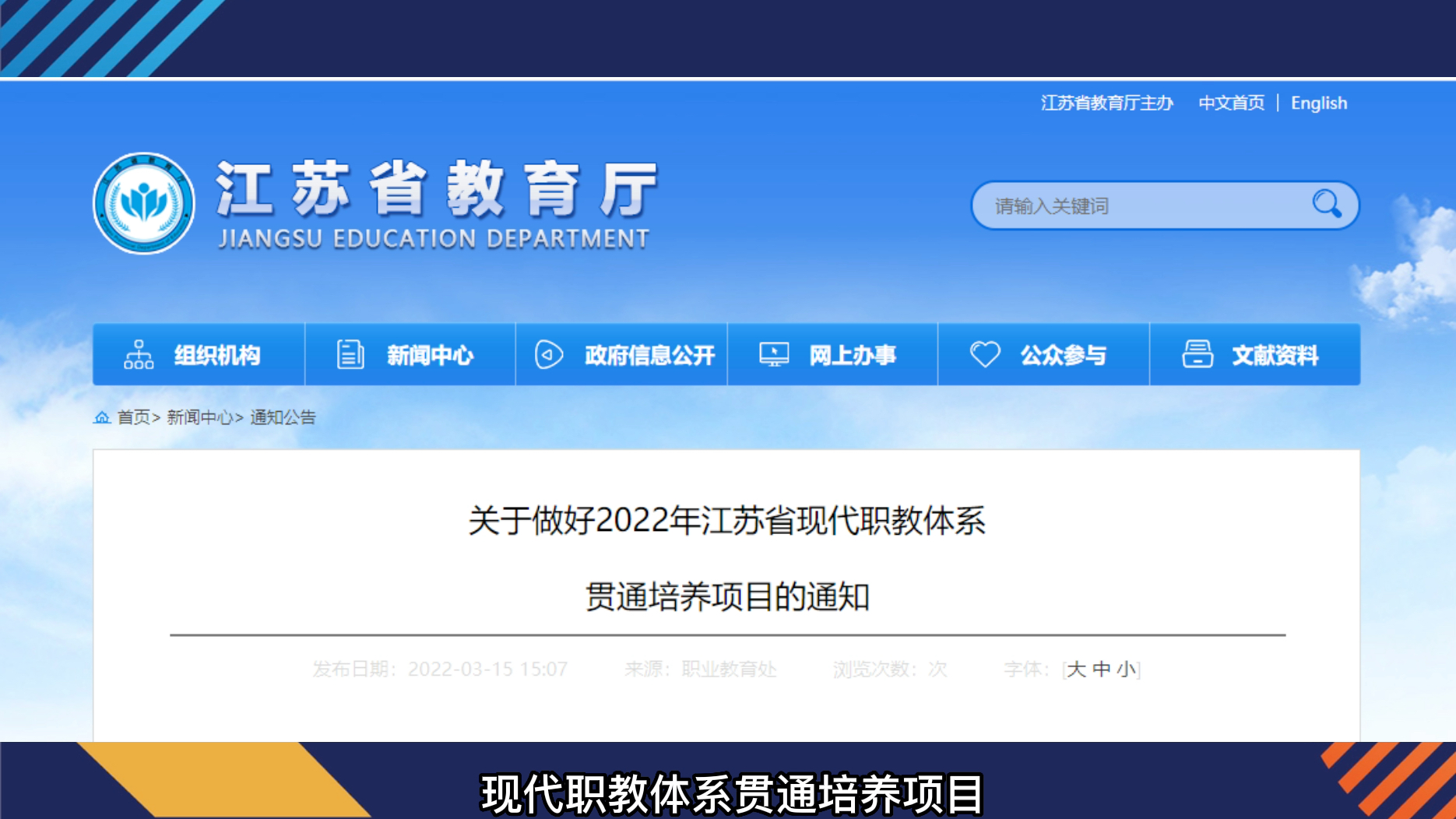Click the info circle icon for 政府信息公开
The width and height of the screenshot is (1456, 819).
click(x=550, y=354)
